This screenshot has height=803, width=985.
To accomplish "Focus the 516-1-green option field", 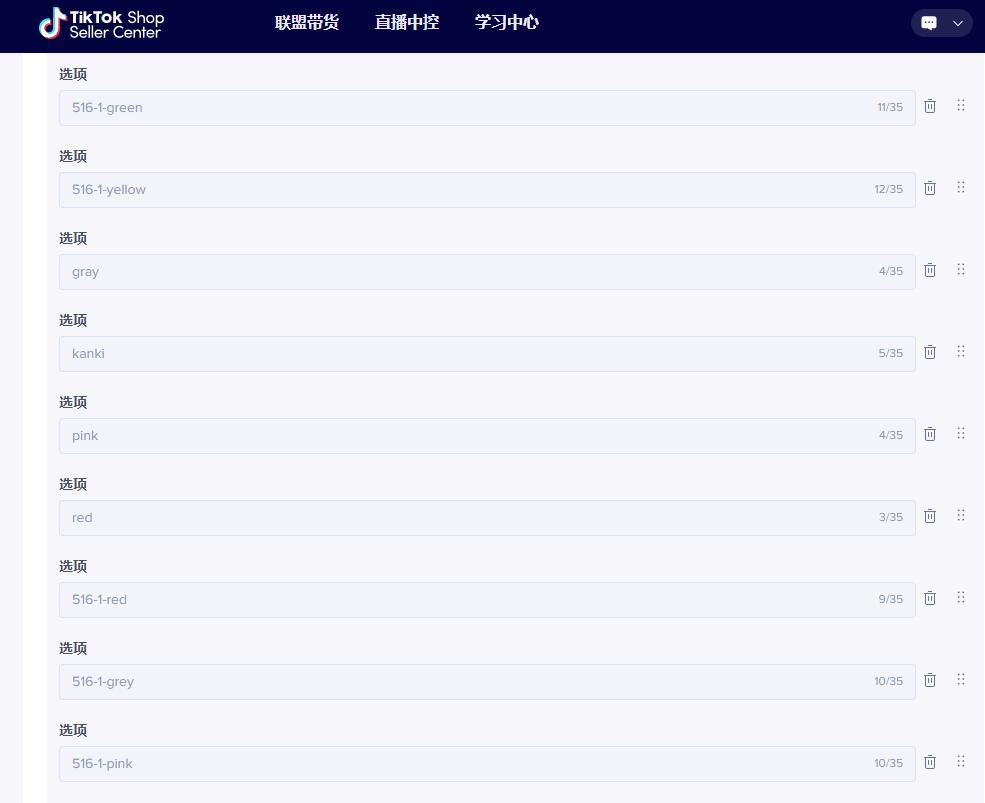I will [x=487, y=107].
